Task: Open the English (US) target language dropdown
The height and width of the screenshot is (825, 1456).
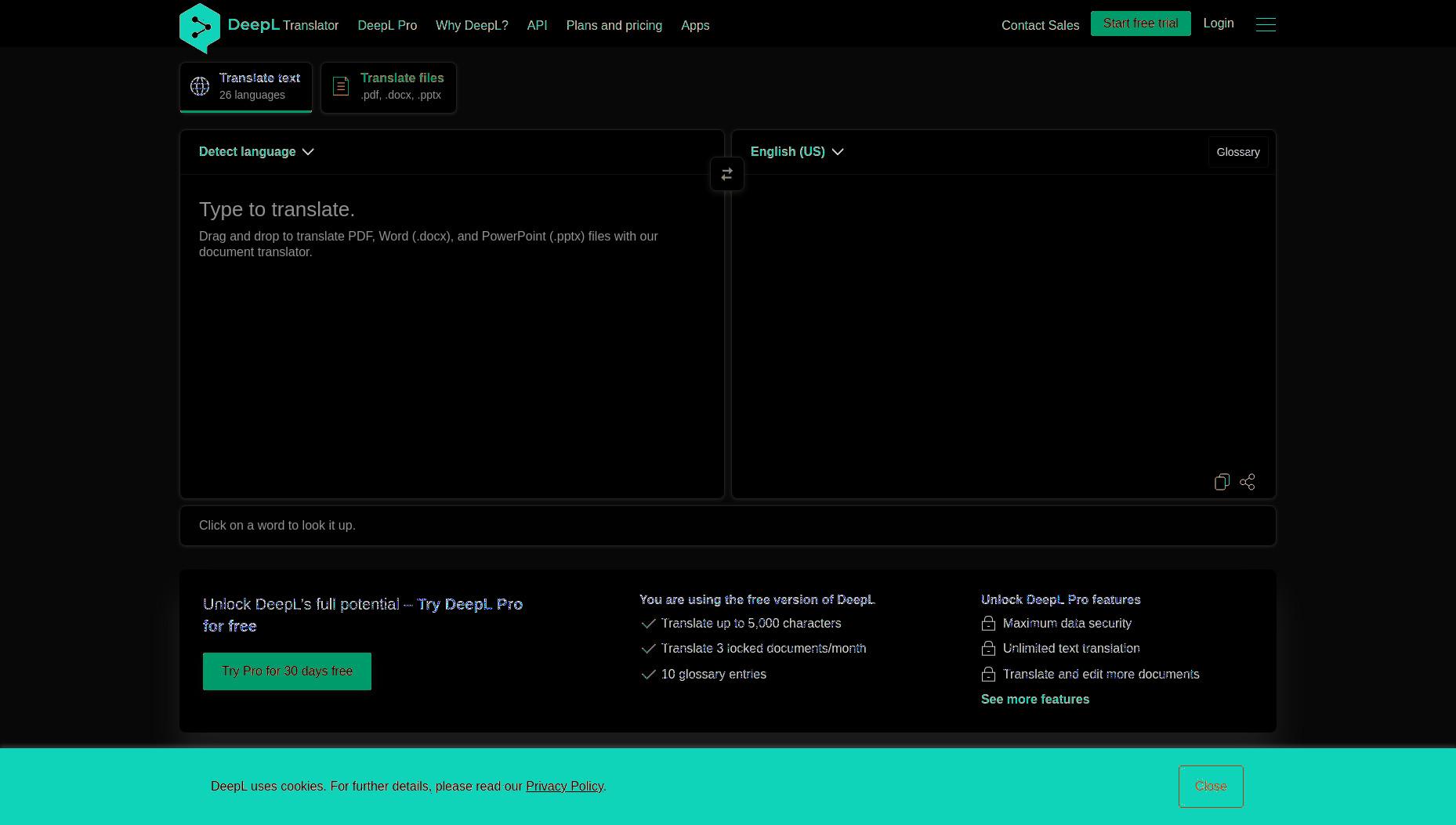Action: click(797, 152)
